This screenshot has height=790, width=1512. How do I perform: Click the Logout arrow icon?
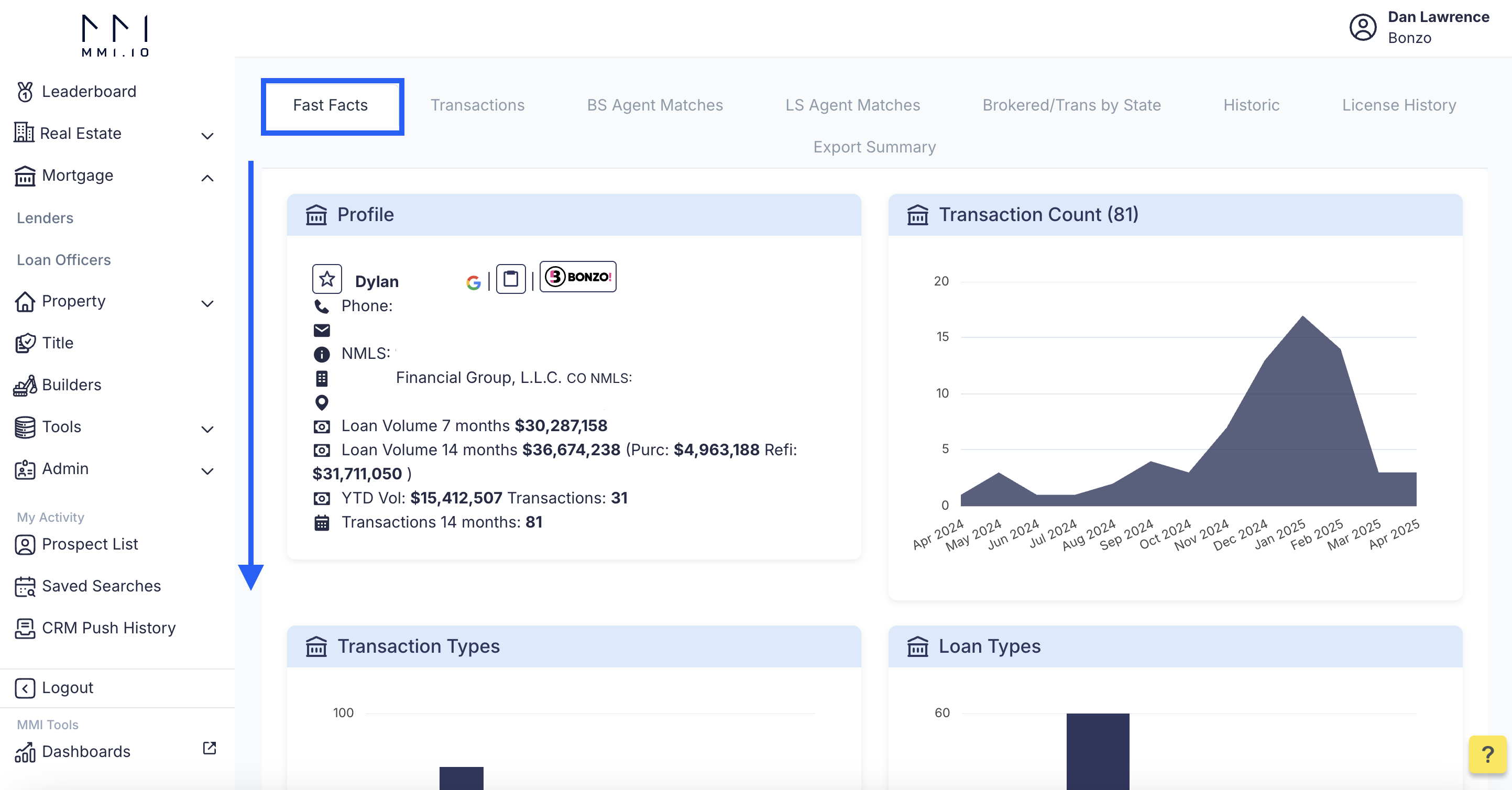click(25, 688)
